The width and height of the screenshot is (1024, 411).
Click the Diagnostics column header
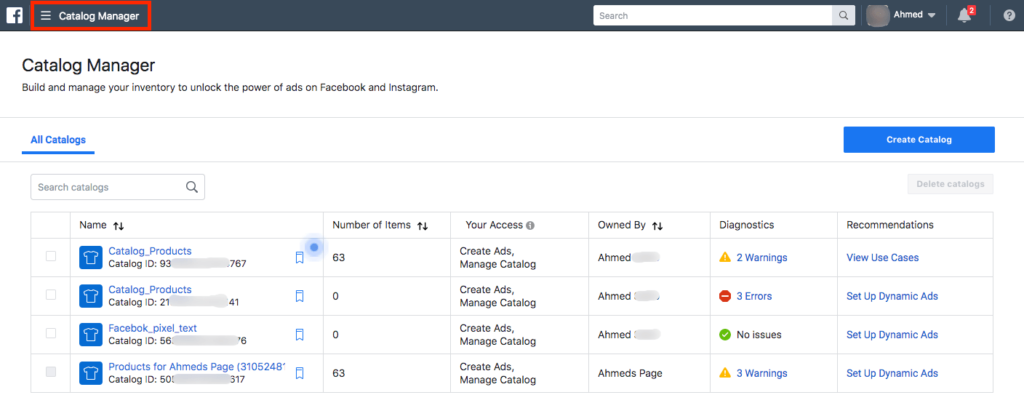pos(746,225)
